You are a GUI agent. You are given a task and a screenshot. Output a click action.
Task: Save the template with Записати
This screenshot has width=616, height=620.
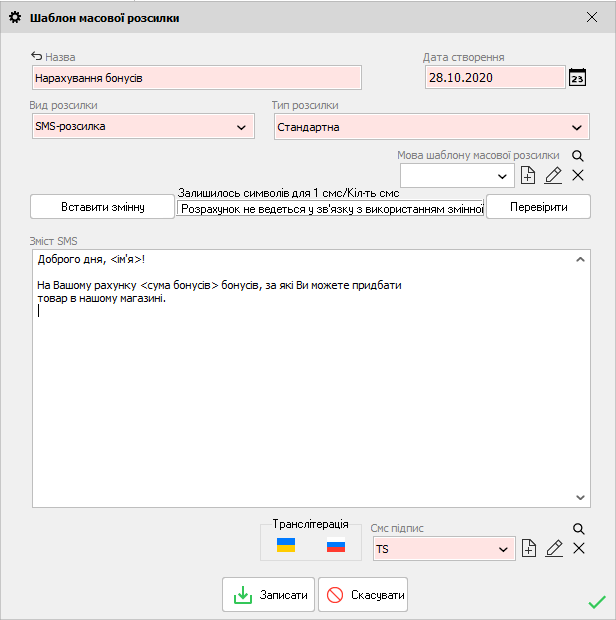coord(269,595)
